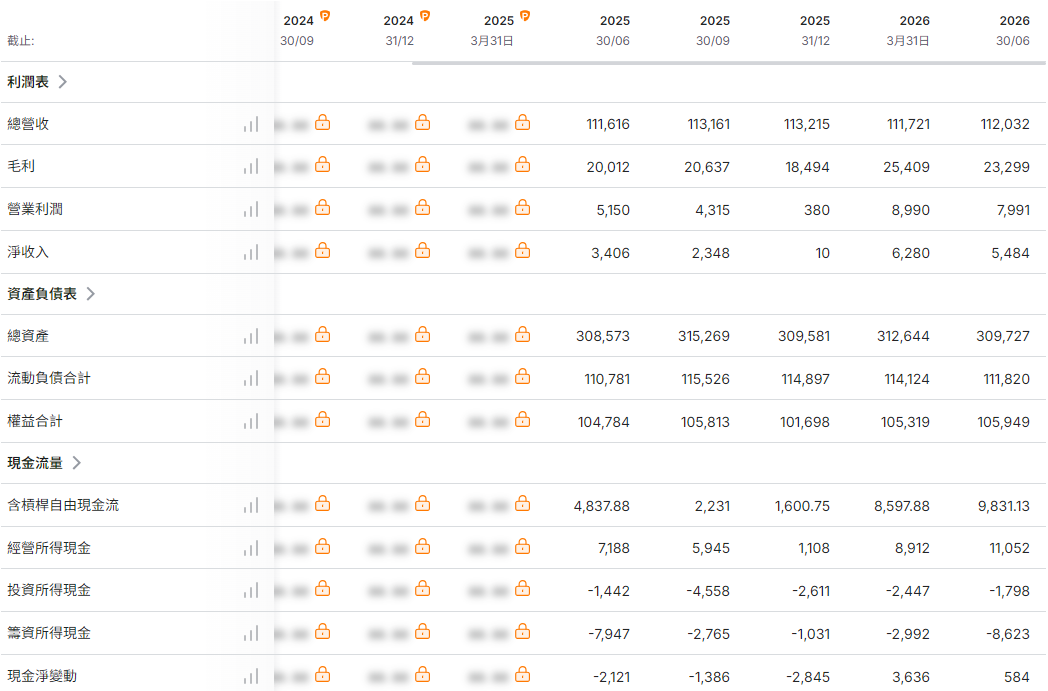Select the 2025 30/06 column header
This screenshot has width=1048, height=691.
(614, 31)
